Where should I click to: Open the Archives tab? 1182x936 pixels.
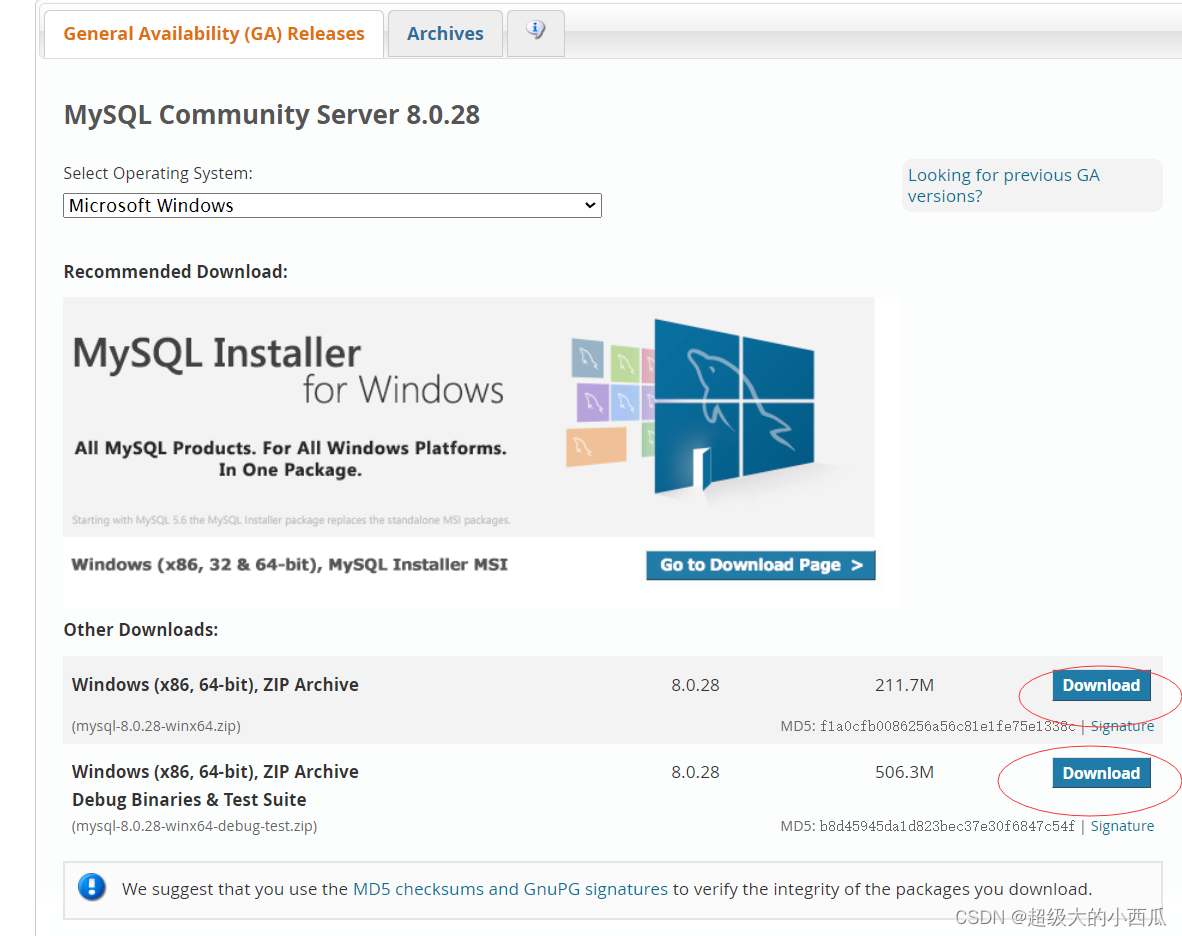tap(445, 34)
